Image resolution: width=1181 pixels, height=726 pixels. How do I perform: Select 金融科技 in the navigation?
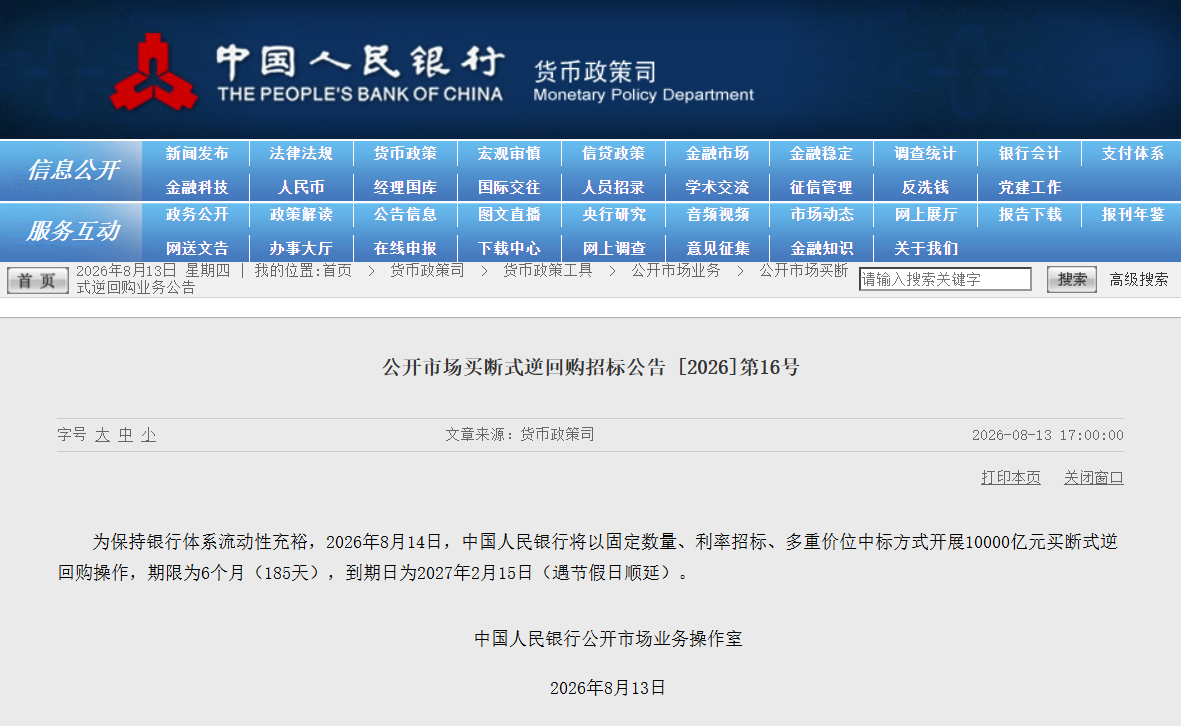pyautogui.click(x=197, y=188)
